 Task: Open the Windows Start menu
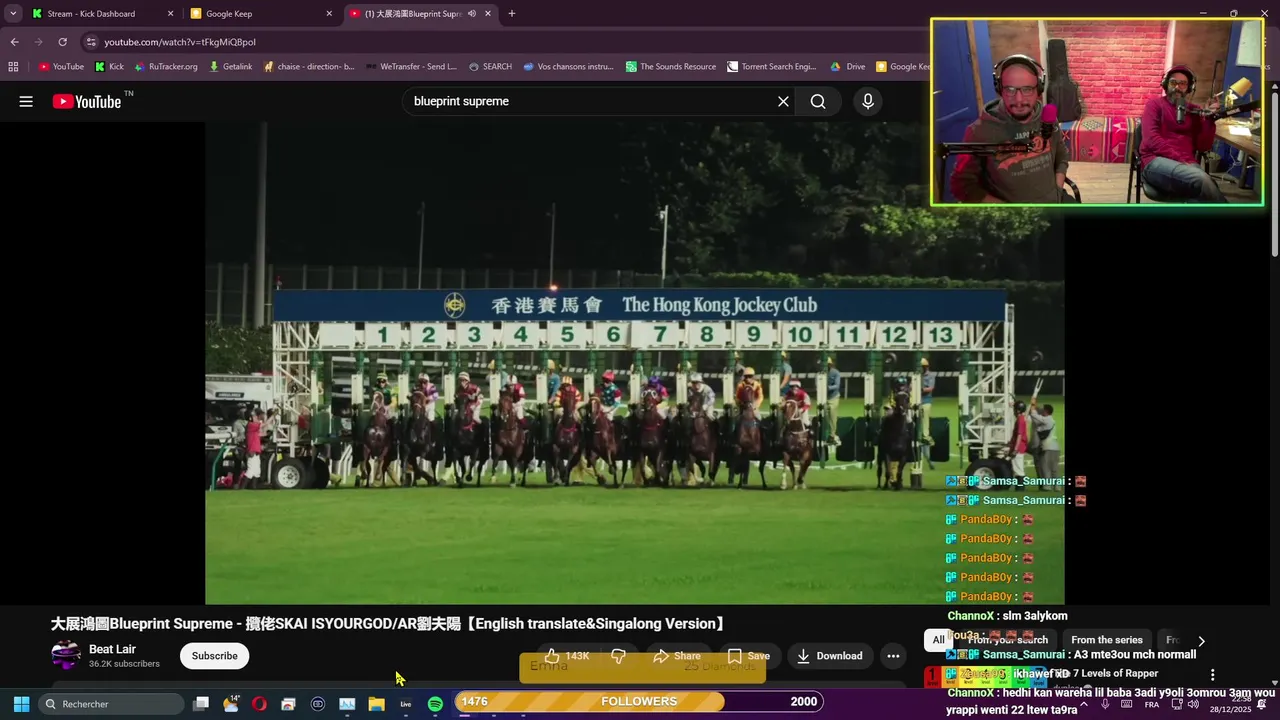(21, 704)
